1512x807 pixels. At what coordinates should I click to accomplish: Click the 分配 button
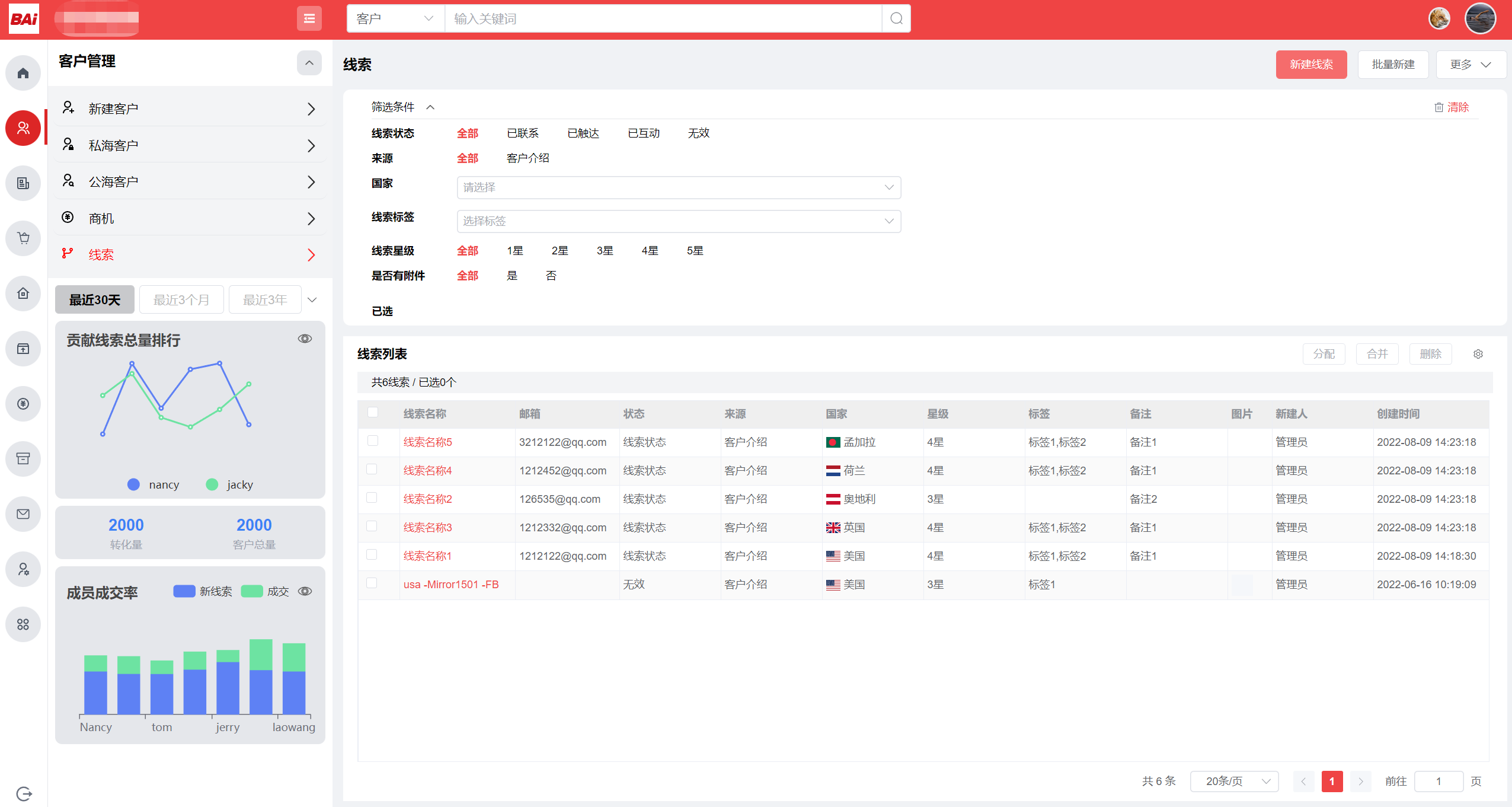tap(1324, 354)
